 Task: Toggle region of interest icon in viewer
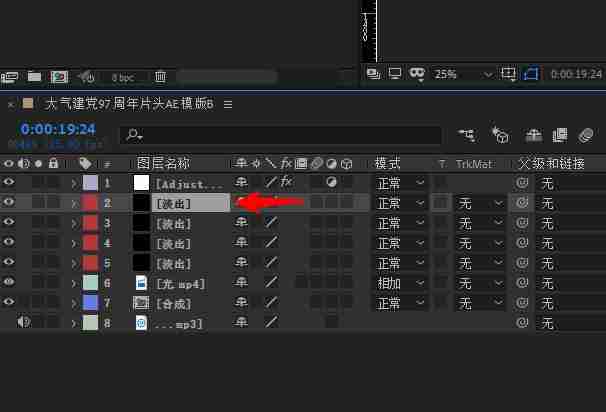click(x=531, y=73)
